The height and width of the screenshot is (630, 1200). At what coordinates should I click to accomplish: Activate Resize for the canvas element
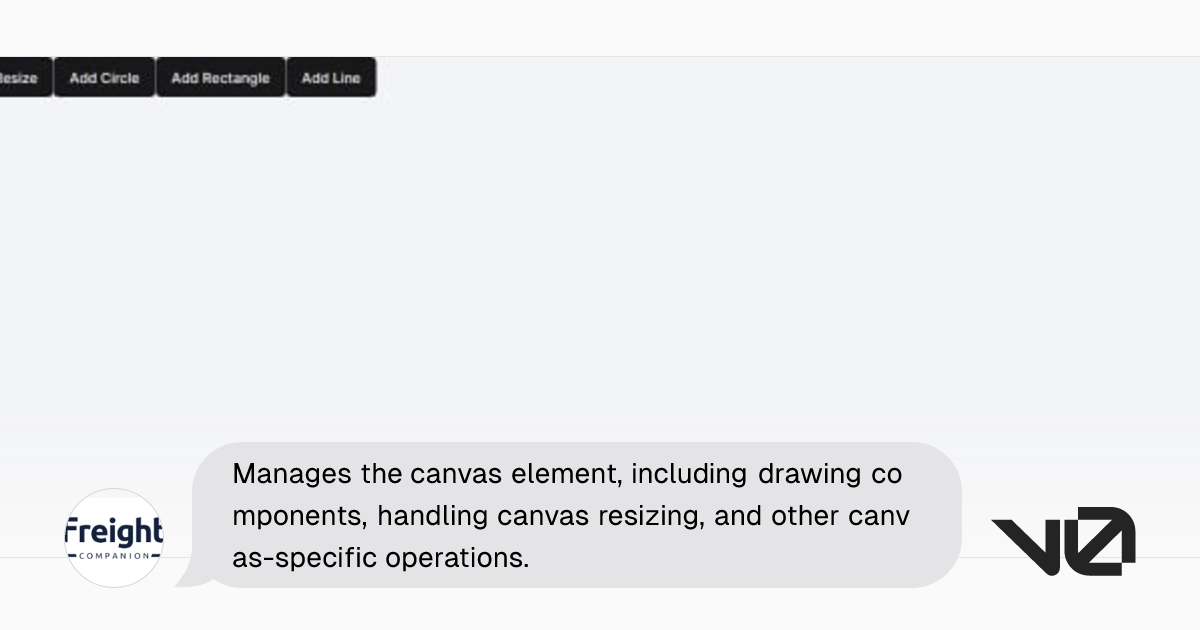18,77
